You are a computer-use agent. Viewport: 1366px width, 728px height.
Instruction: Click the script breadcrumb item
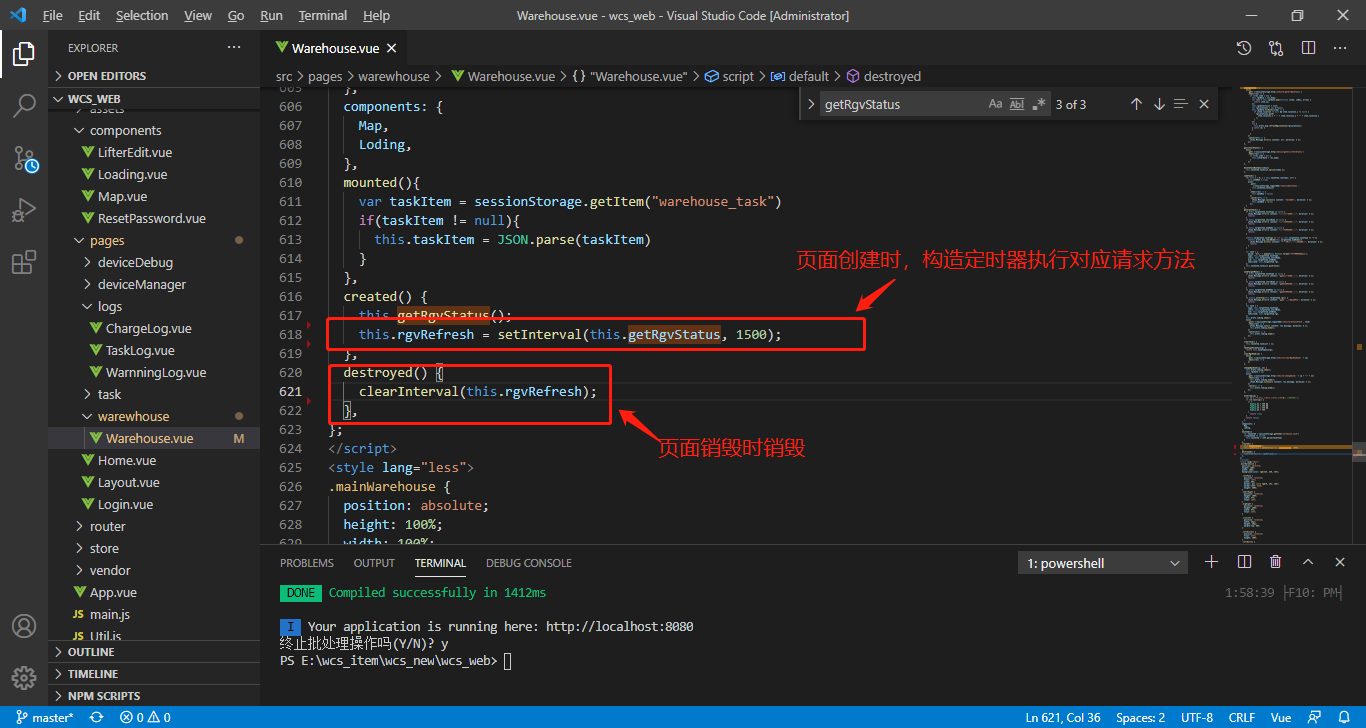[730, 76]
